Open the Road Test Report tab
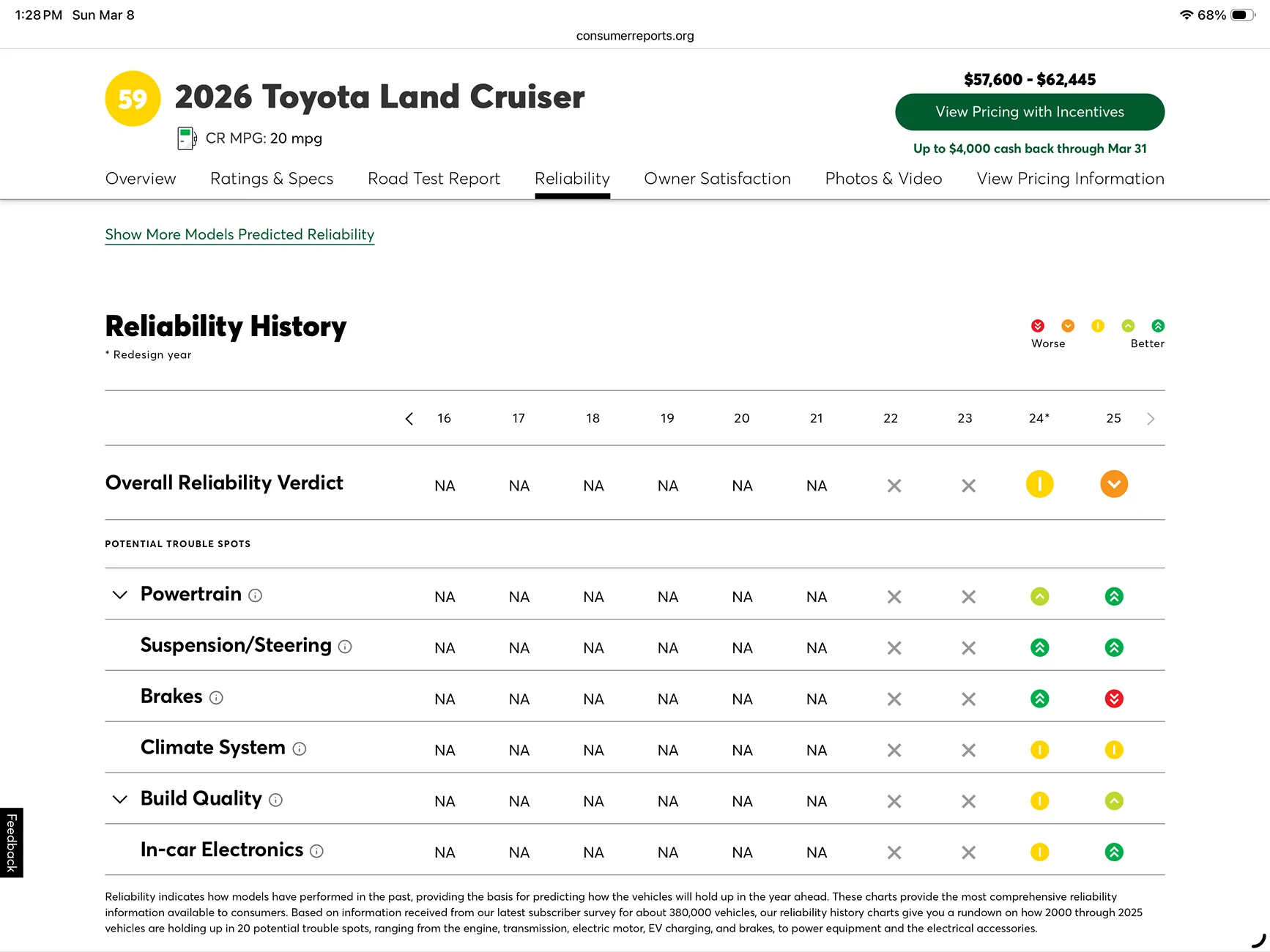This screenshot has height=952, width=1270. pyautogui.click(x=434, y=179)
